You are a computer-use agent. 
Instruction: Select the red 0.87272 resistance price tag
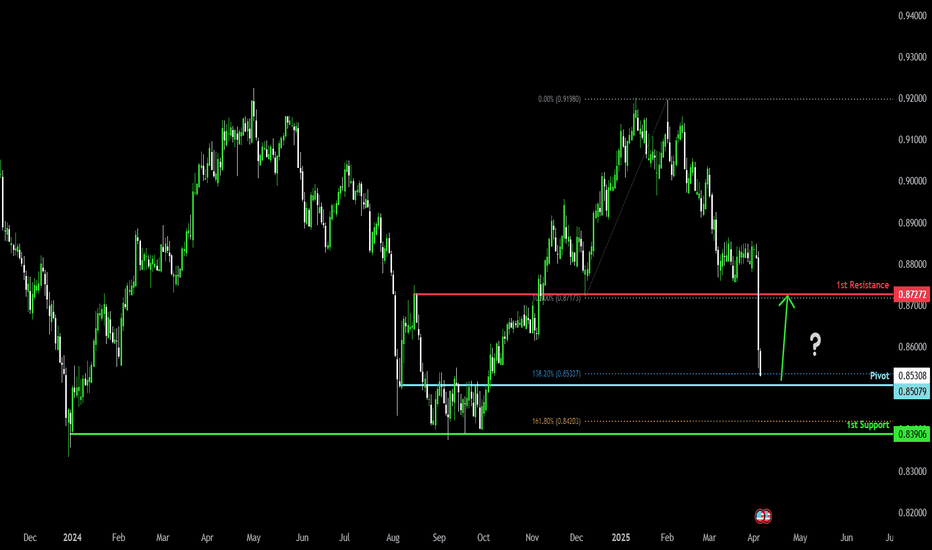912,294
